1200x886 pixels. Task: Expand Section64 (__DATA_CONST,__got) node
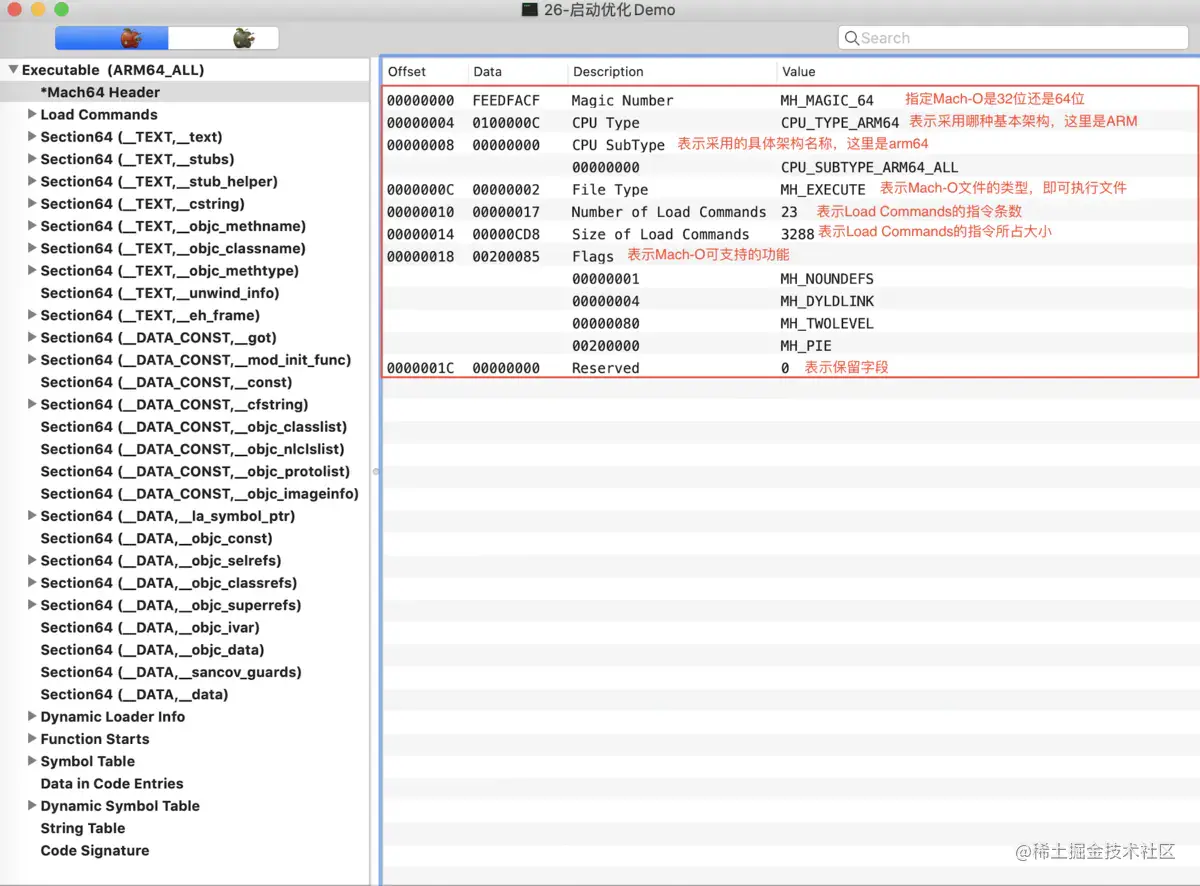point(32,337)
